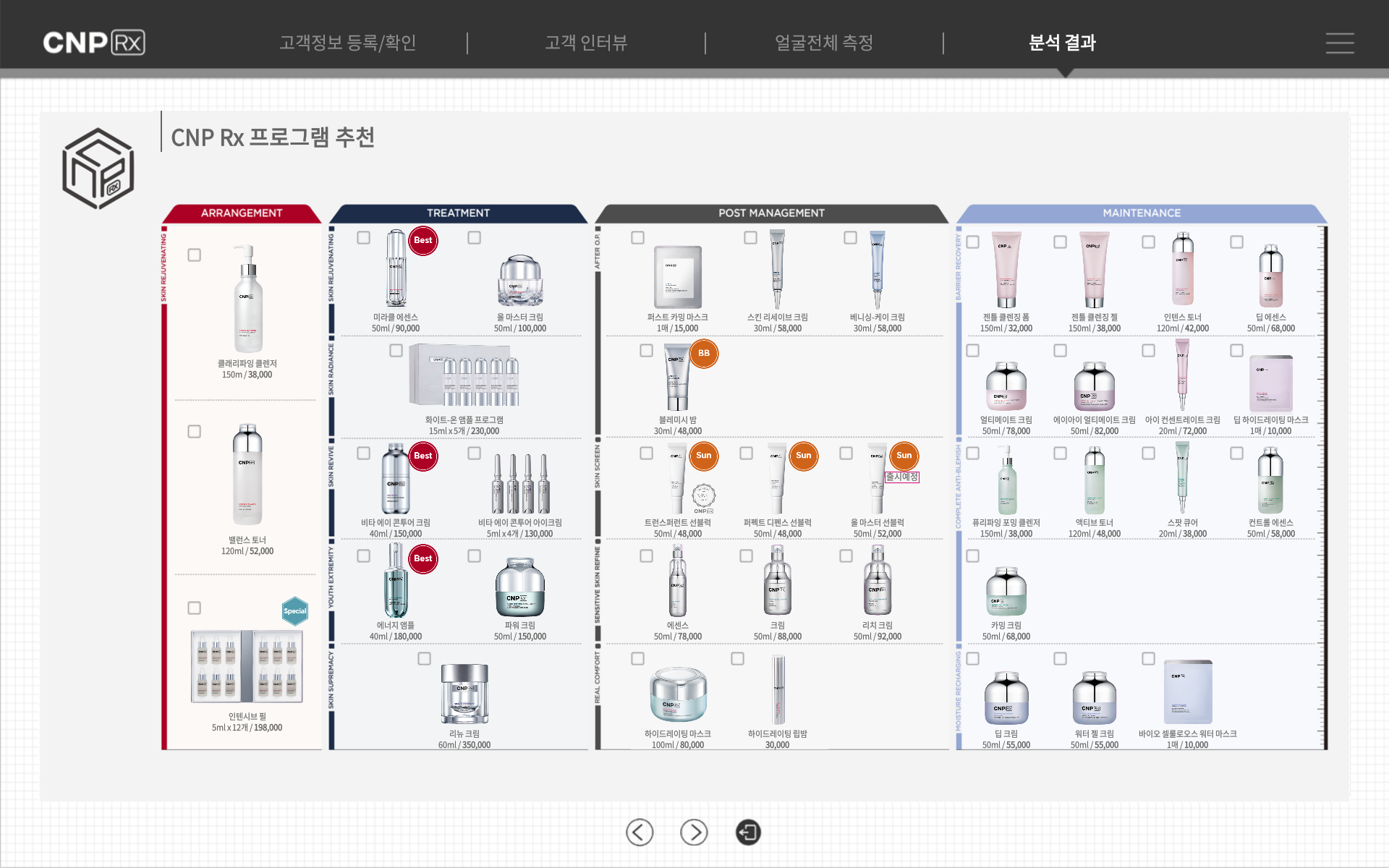The width and height of the screenshot is (1389, 868).
Task: Check the 카밍 크림 checkbox
Action: coord(973,556)
